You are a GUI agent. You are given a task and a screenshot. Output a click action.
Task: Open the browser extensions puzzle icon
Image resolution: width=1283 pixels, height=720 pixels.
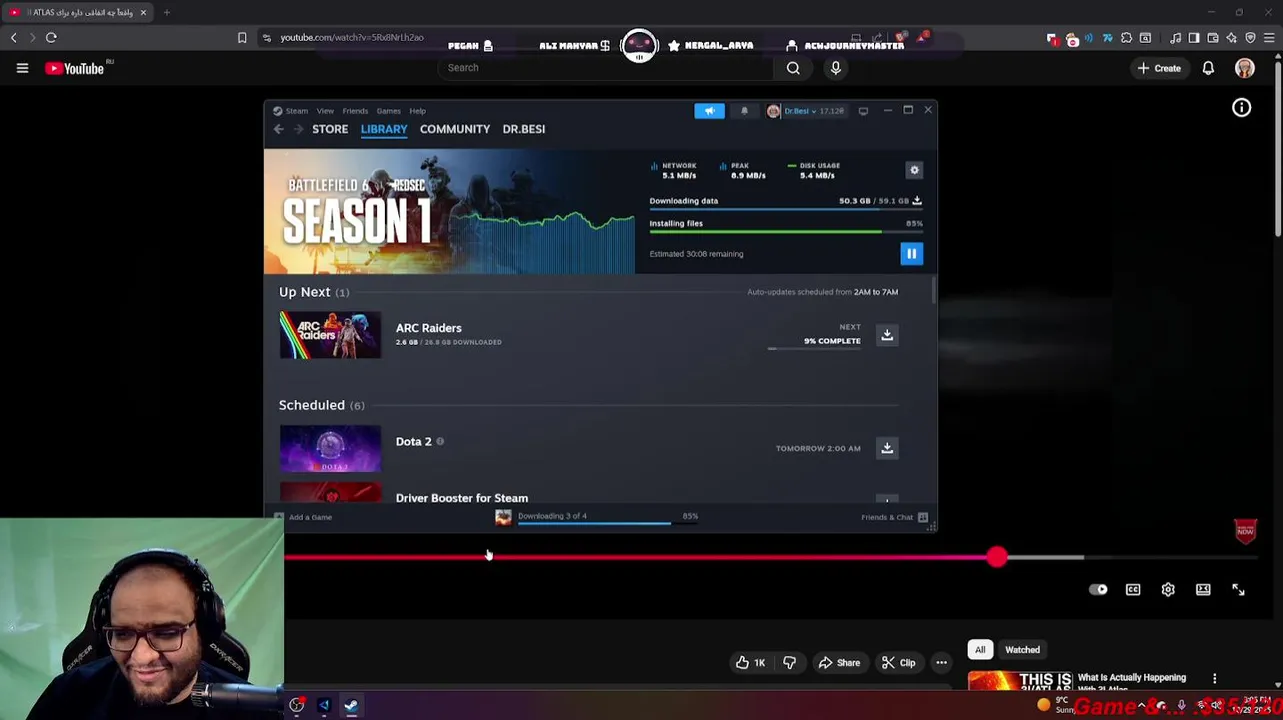(1127, 38)
